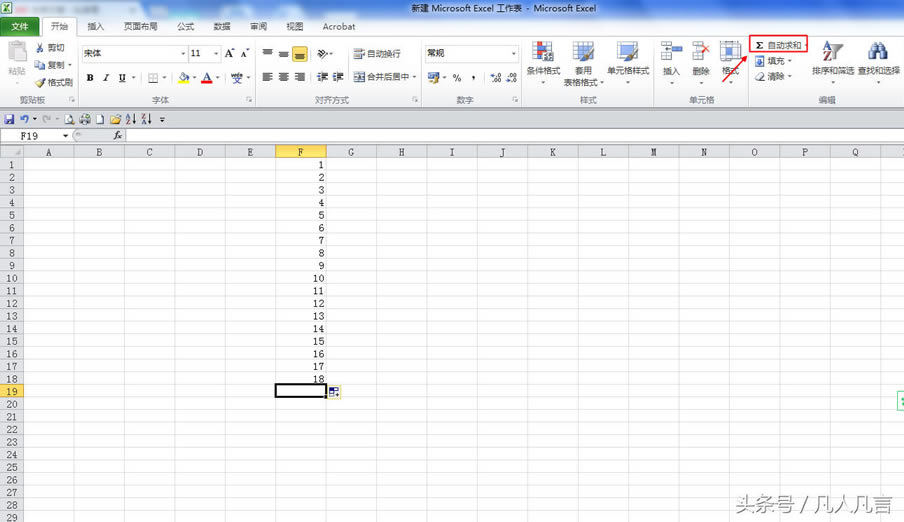Toggle middle vertical alignment
This screenshot has width=904, height=522.
[284, 53]
